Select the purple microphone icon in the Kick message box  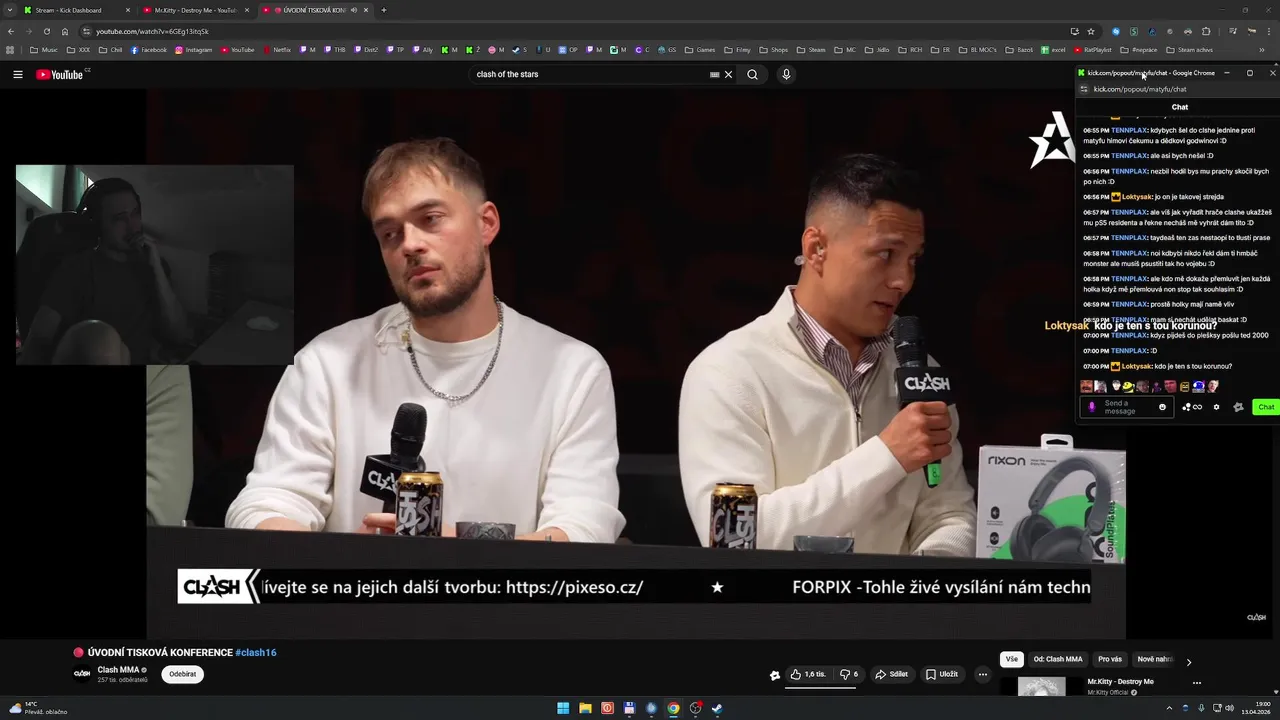pos(1091,407)
